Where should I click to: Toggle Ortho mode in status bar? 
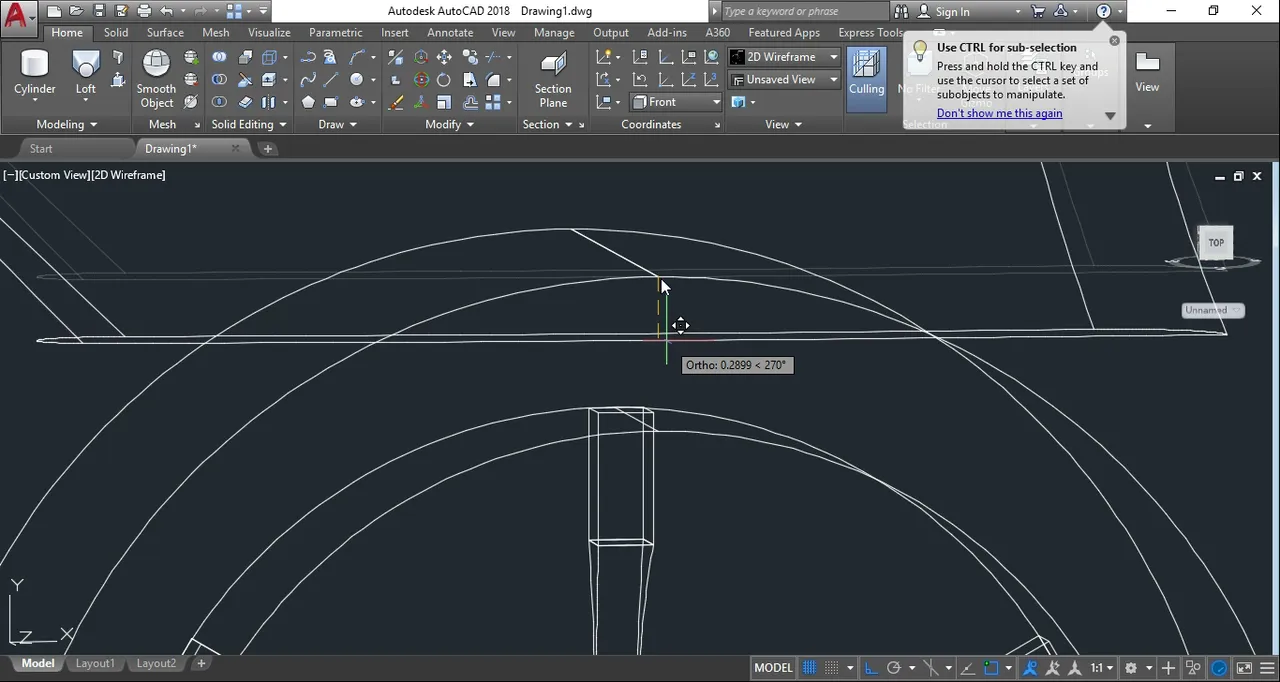pos(870,668)
